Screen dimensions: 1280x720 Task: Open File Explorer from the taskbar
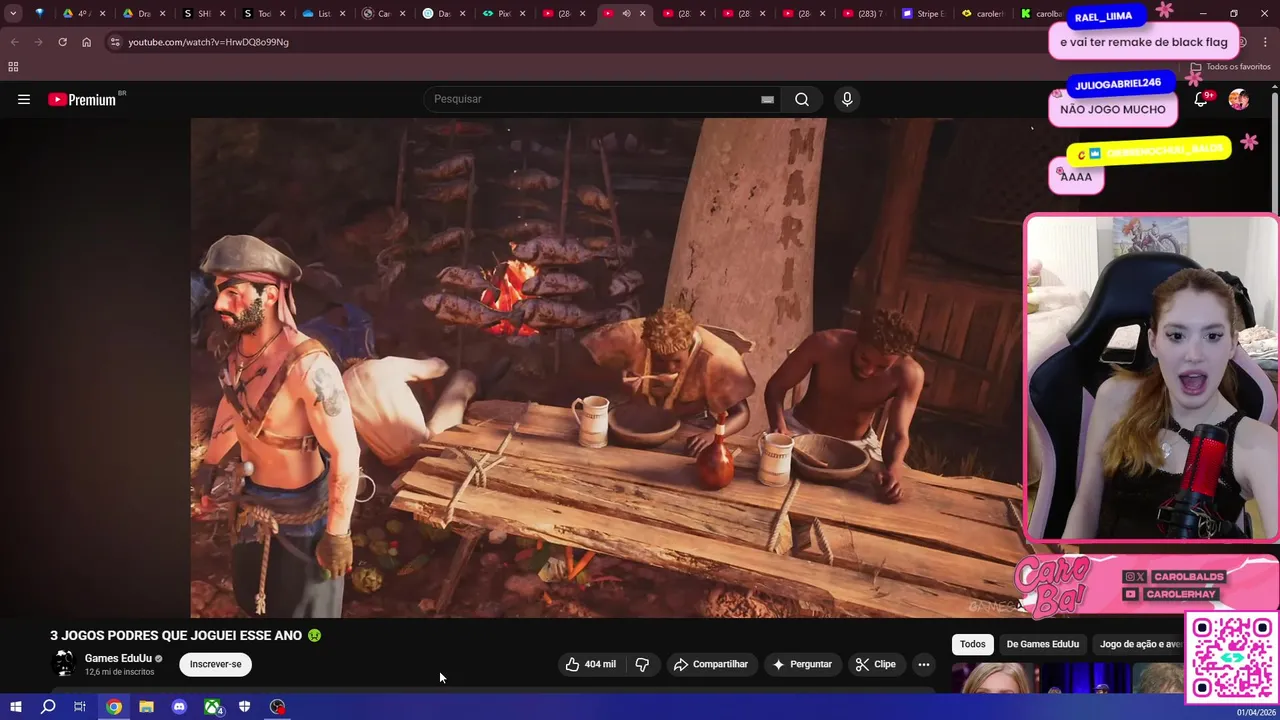point(146,707)
